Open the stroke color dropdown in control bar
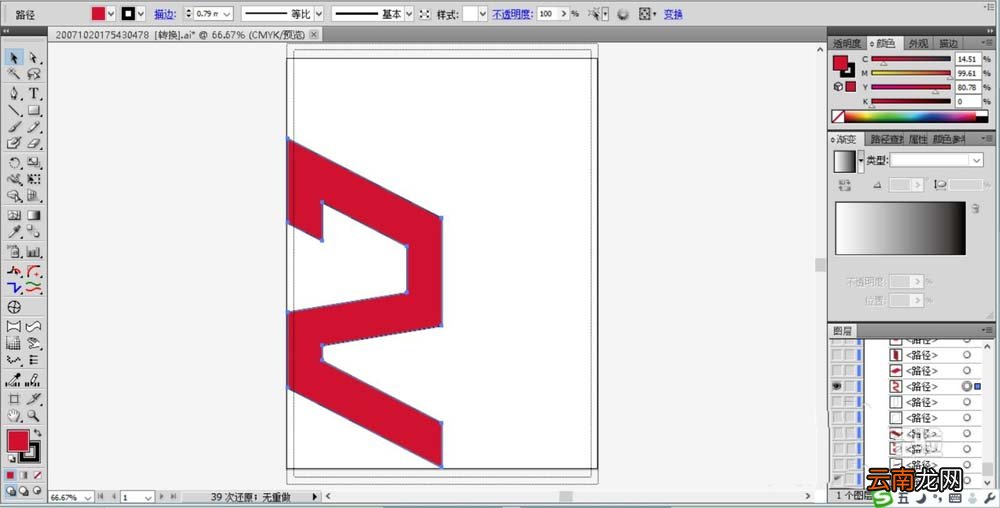Viewport: 1000px width, 508px height. point(140,13)
